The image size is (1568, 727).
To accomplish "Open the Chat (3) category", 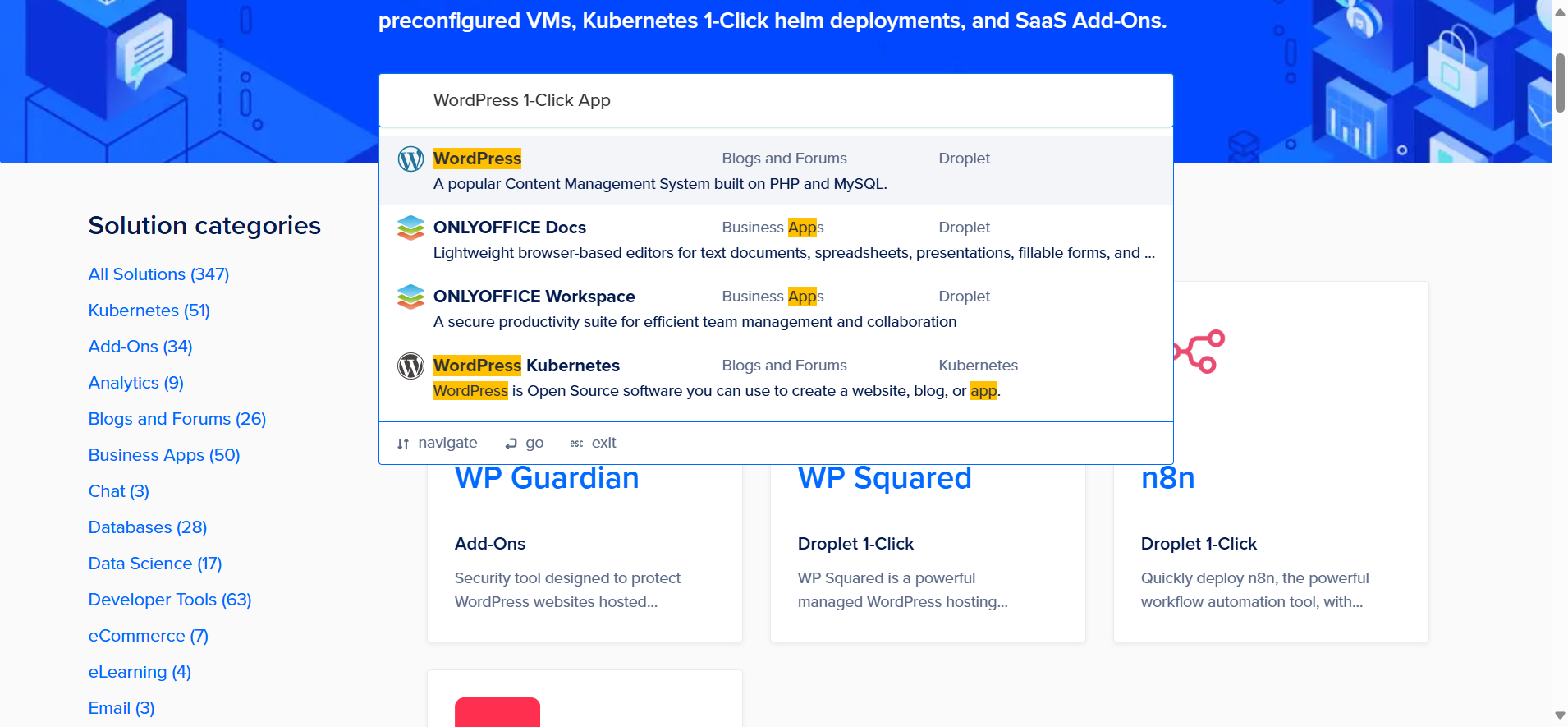I will pyautogui.click(x=119, y=491).
